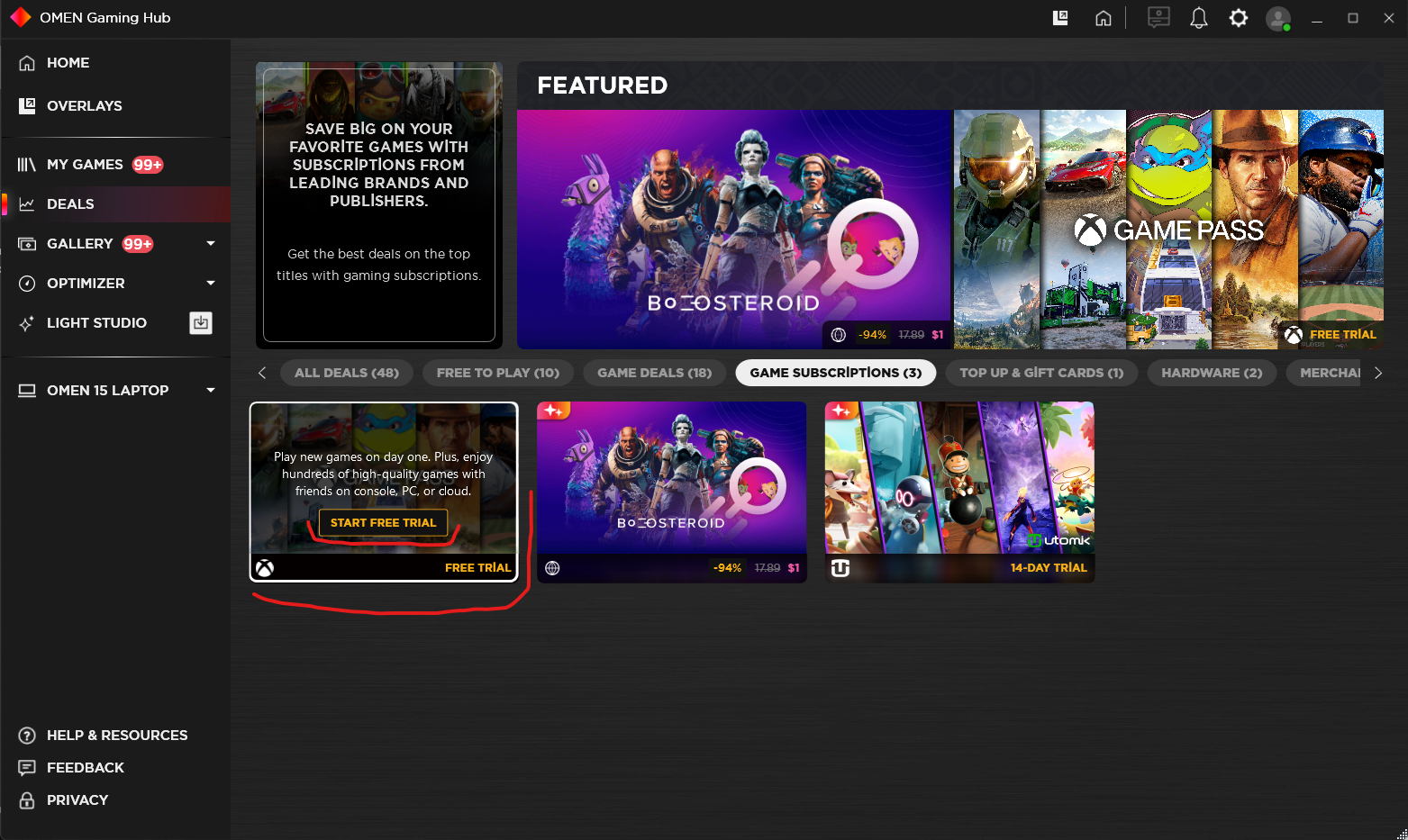
Task: Click globe icon on featured Boosteroid banner
Action: coord(839,335)
